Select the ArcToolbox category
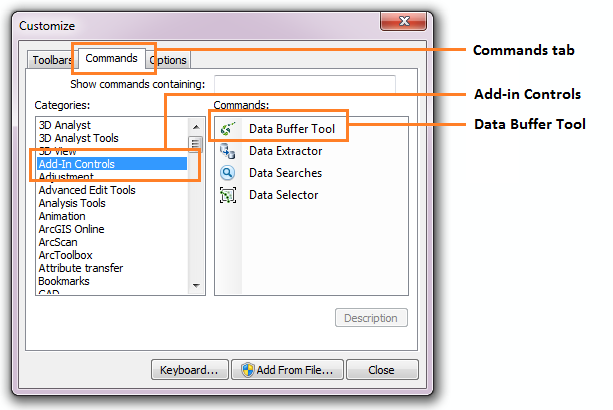The height and width of the screenshot is (410, 613). pyautogui.click(x=65, y=255)
